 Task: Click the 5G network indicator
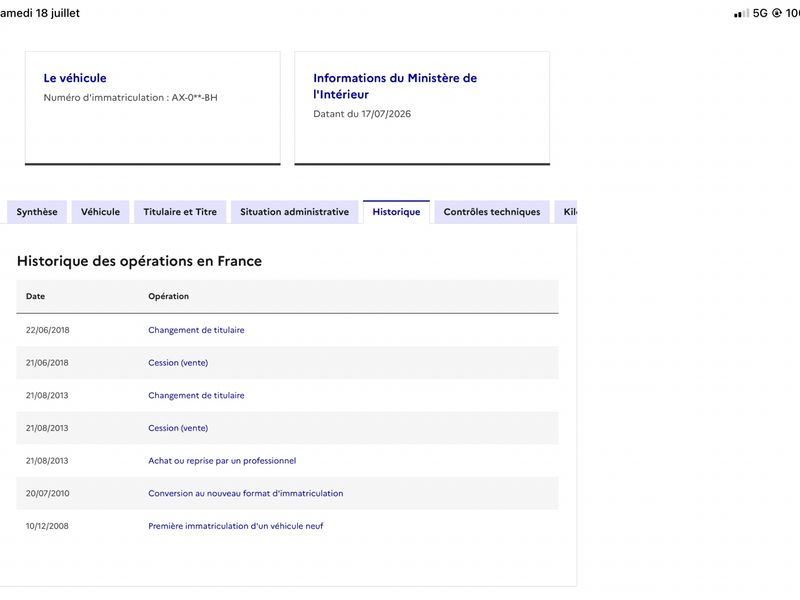coord(760,13)
